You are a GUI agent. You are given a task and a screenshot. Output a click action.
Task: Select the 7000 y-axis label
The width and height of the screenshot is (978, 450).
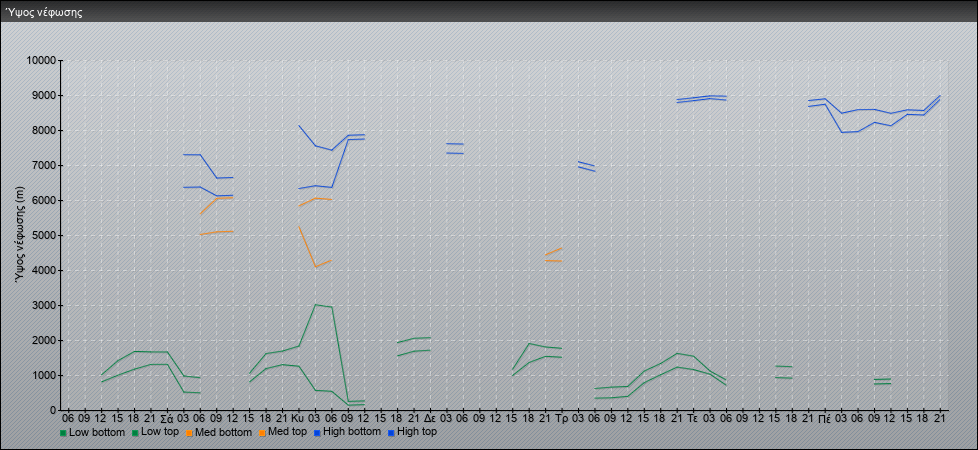point(44,165)
